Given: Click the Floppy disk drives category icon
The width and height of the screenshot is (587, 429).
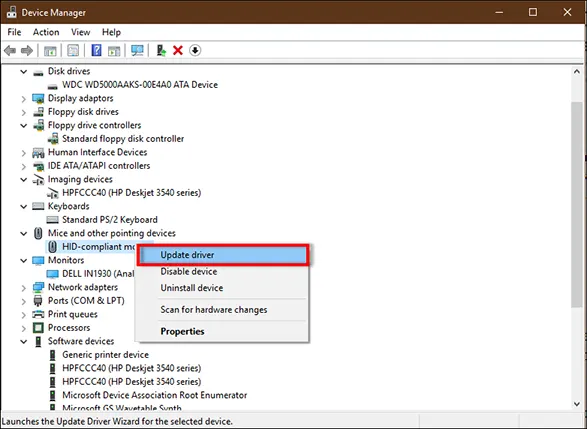Looking at the screenshot, I should tap(38, 112).
